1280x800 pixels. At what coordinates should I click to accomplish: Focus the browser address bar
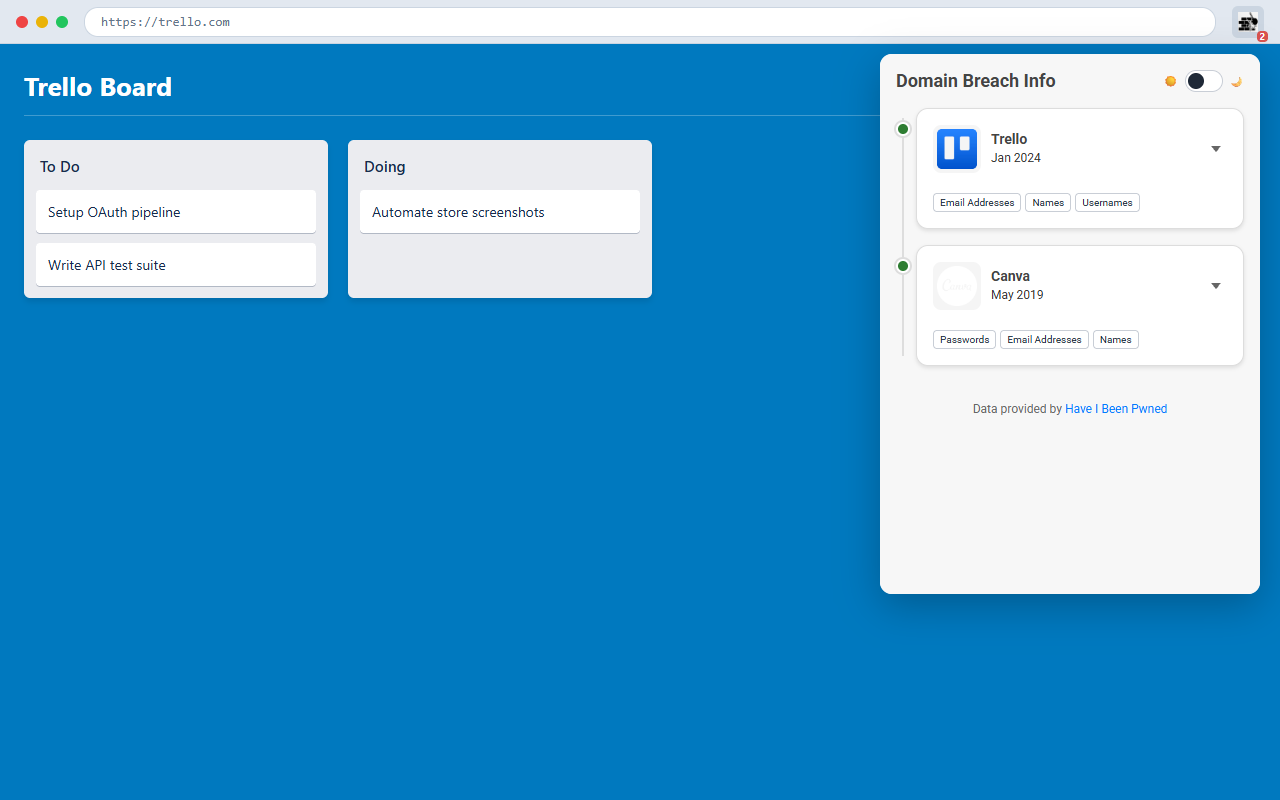coord(650,22)
